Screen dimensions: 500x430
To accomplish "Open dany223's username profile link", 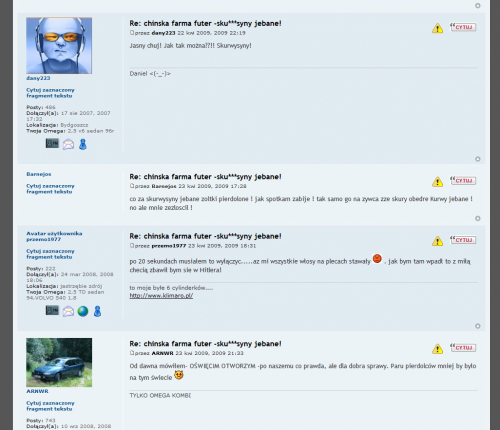I will 38,78.
